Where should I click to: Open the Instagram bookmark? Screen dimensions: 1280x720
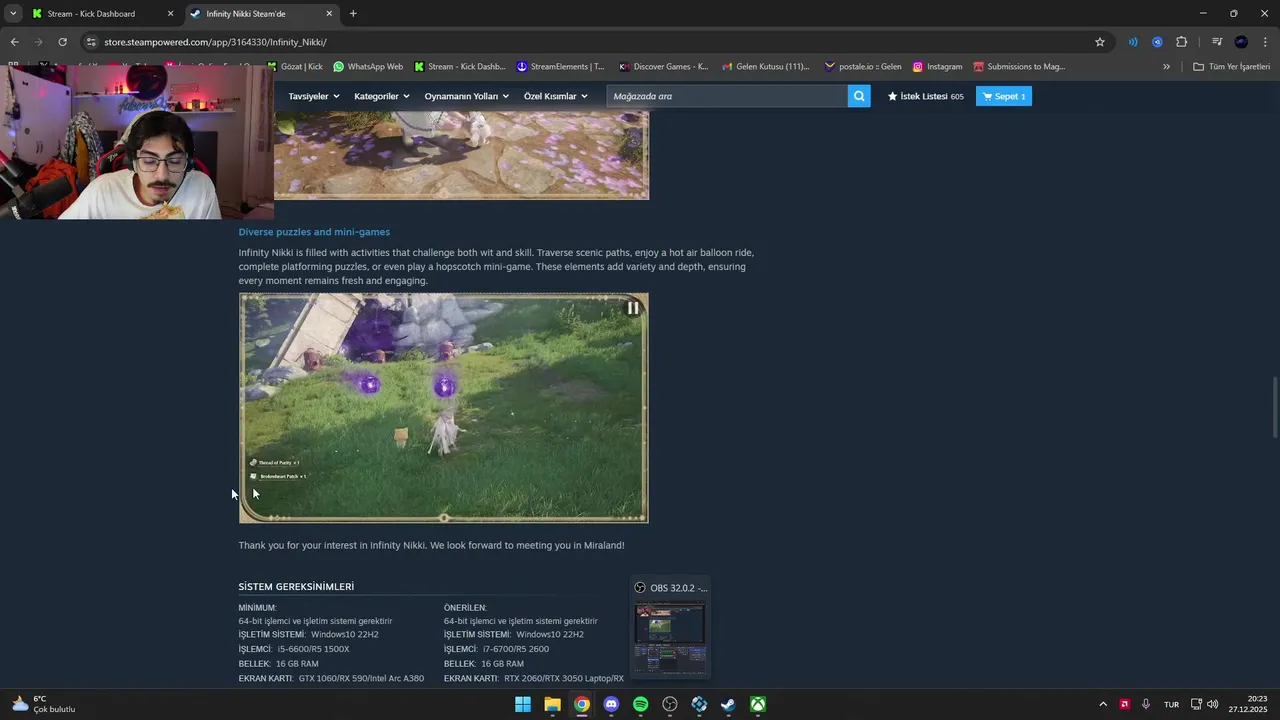pyautogui.click(x=937, y=67)
